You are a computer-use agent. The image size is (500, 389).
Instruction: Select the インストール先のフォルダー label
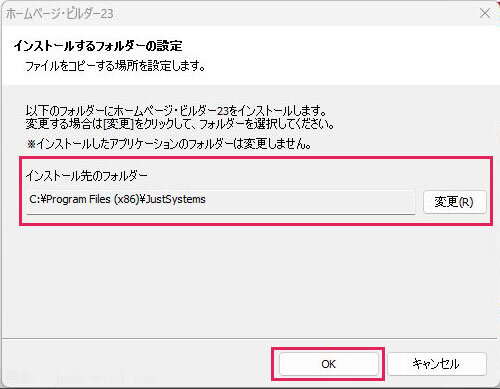(87, 176)
